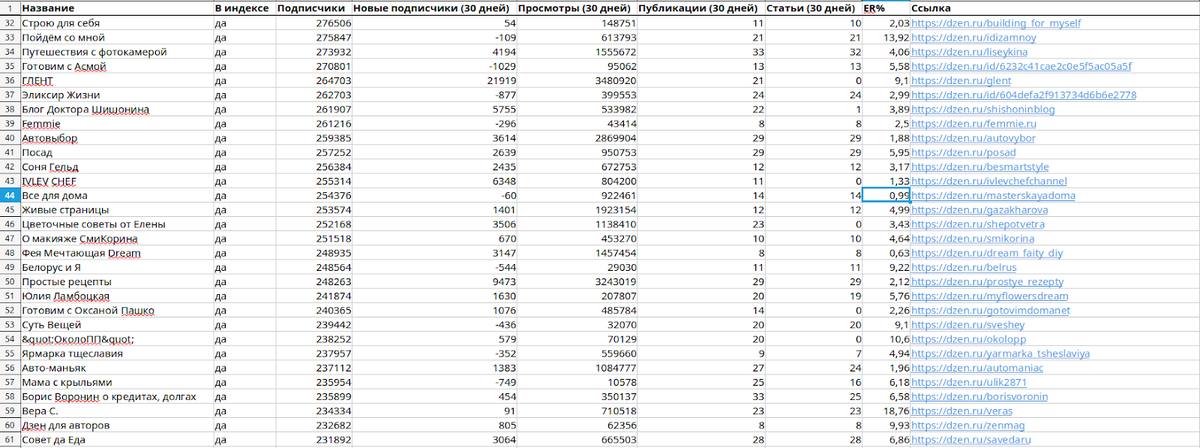The width and height of the screenshot is (1200, 448).
Task: Open link dzen.ru/zenmag
Action: [968, 426]
